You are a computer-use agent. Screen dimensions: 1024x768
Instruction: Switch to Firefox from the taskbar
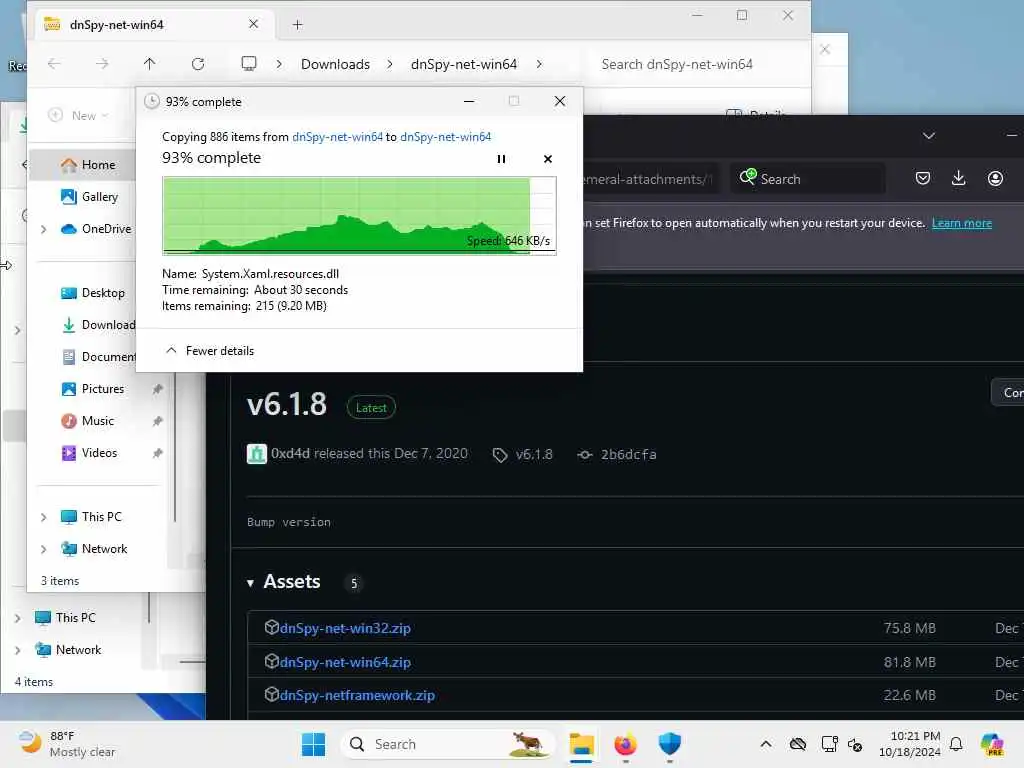(x=625, y=744)
